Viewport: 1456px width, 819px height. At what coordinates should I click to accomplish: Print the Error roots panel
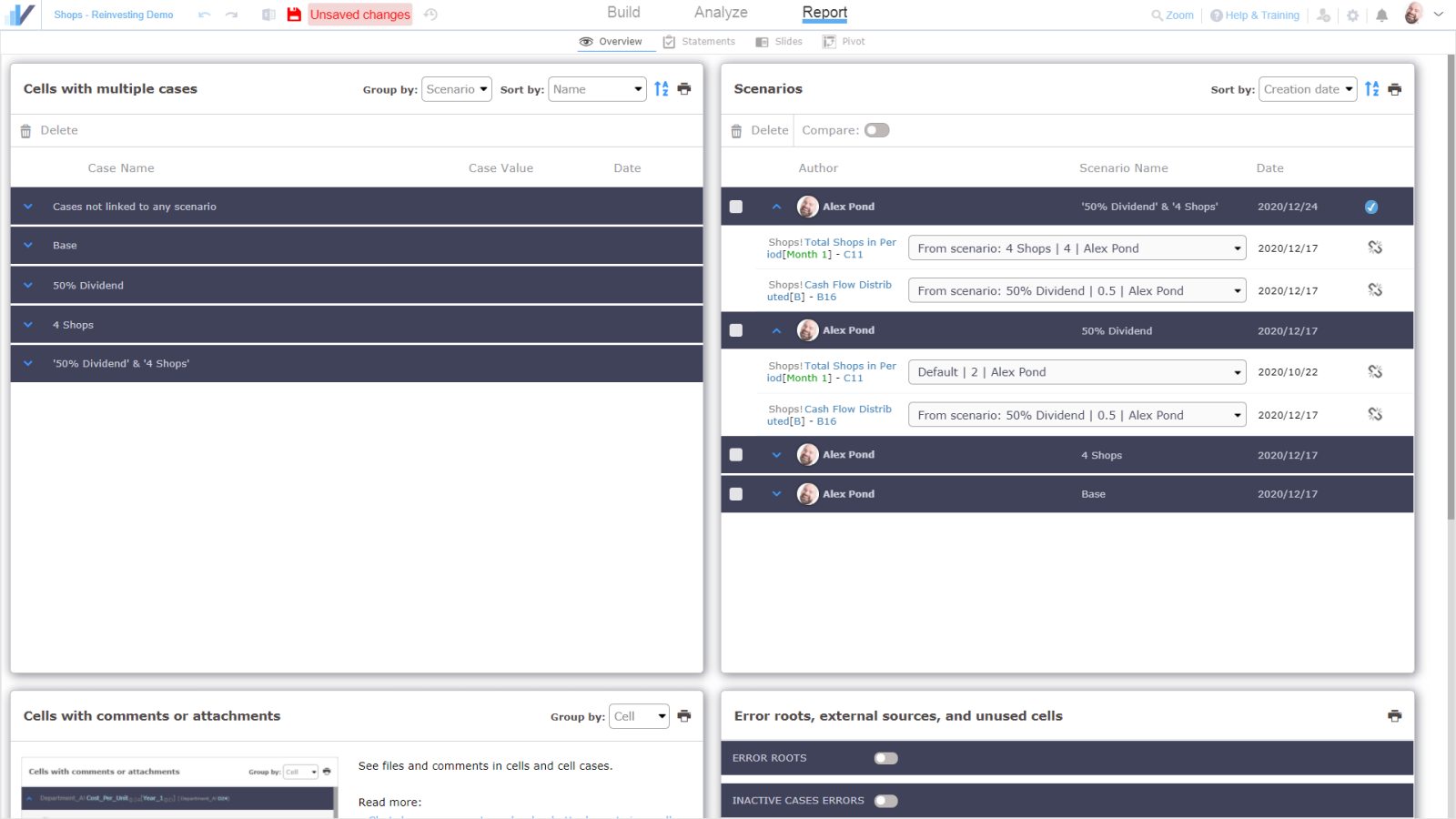1395,716
